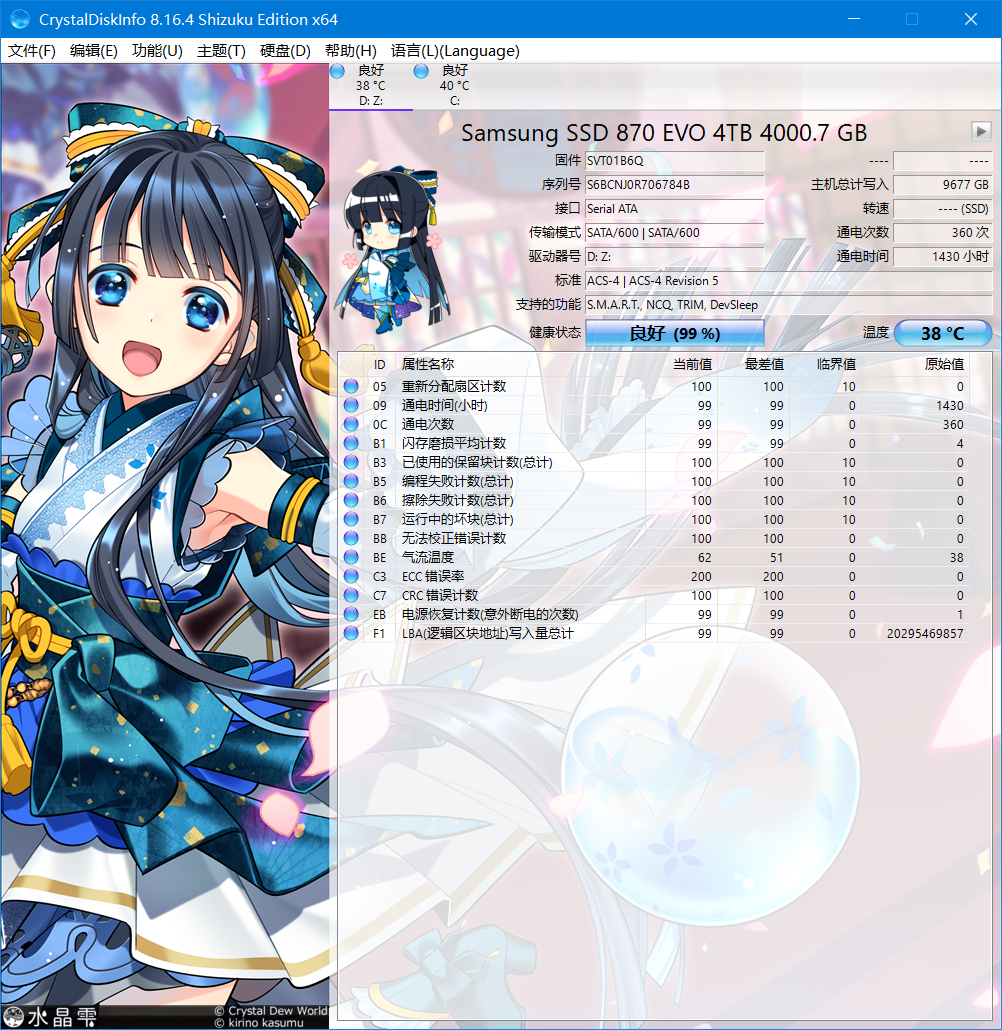Screen dimensions: 1002x1030
Task: Click the small Shizuku chibi character image
Action: click(x=393, y=250)
